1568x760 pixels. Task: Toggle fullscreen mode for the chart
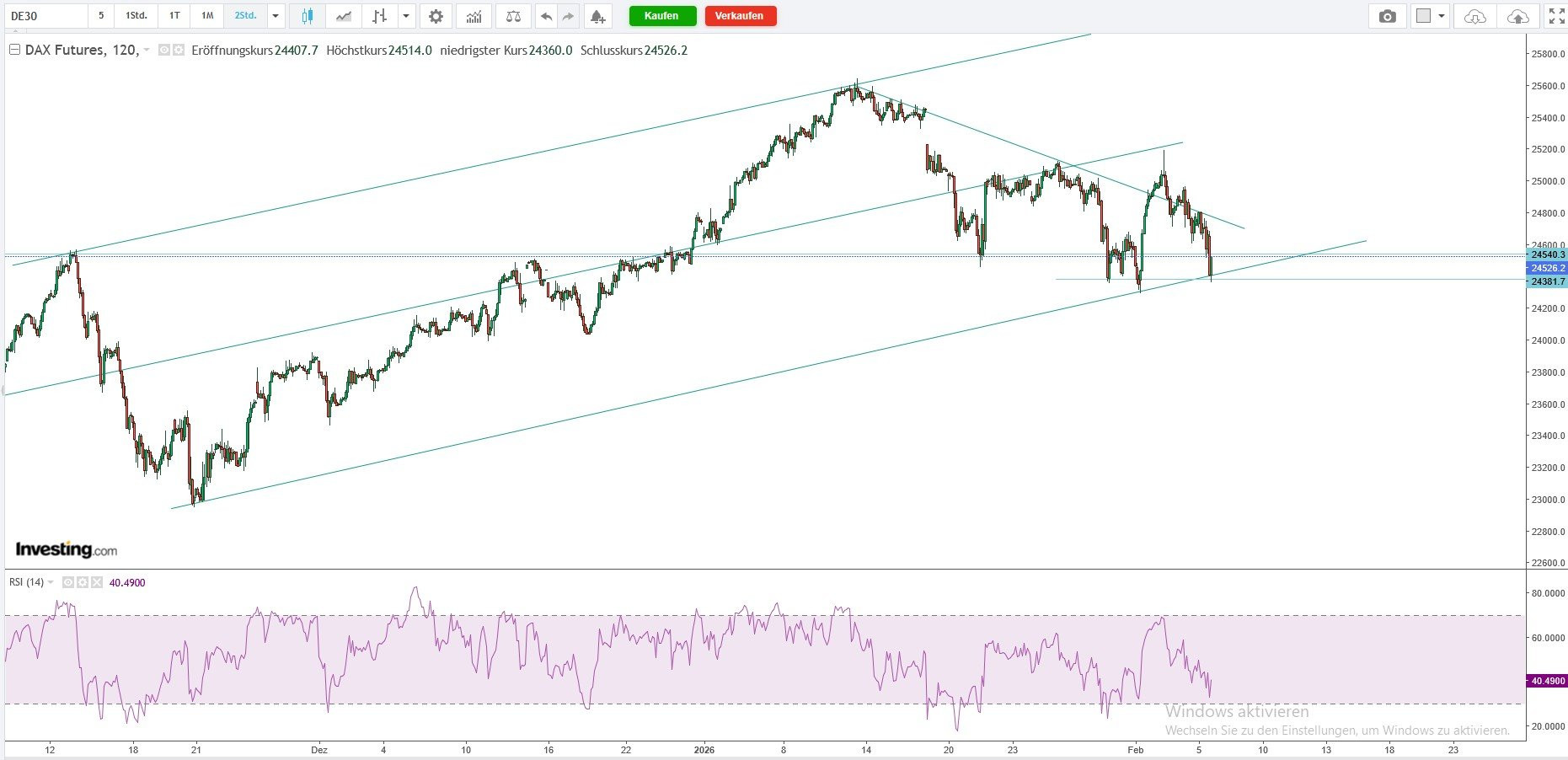point(1556,16)
